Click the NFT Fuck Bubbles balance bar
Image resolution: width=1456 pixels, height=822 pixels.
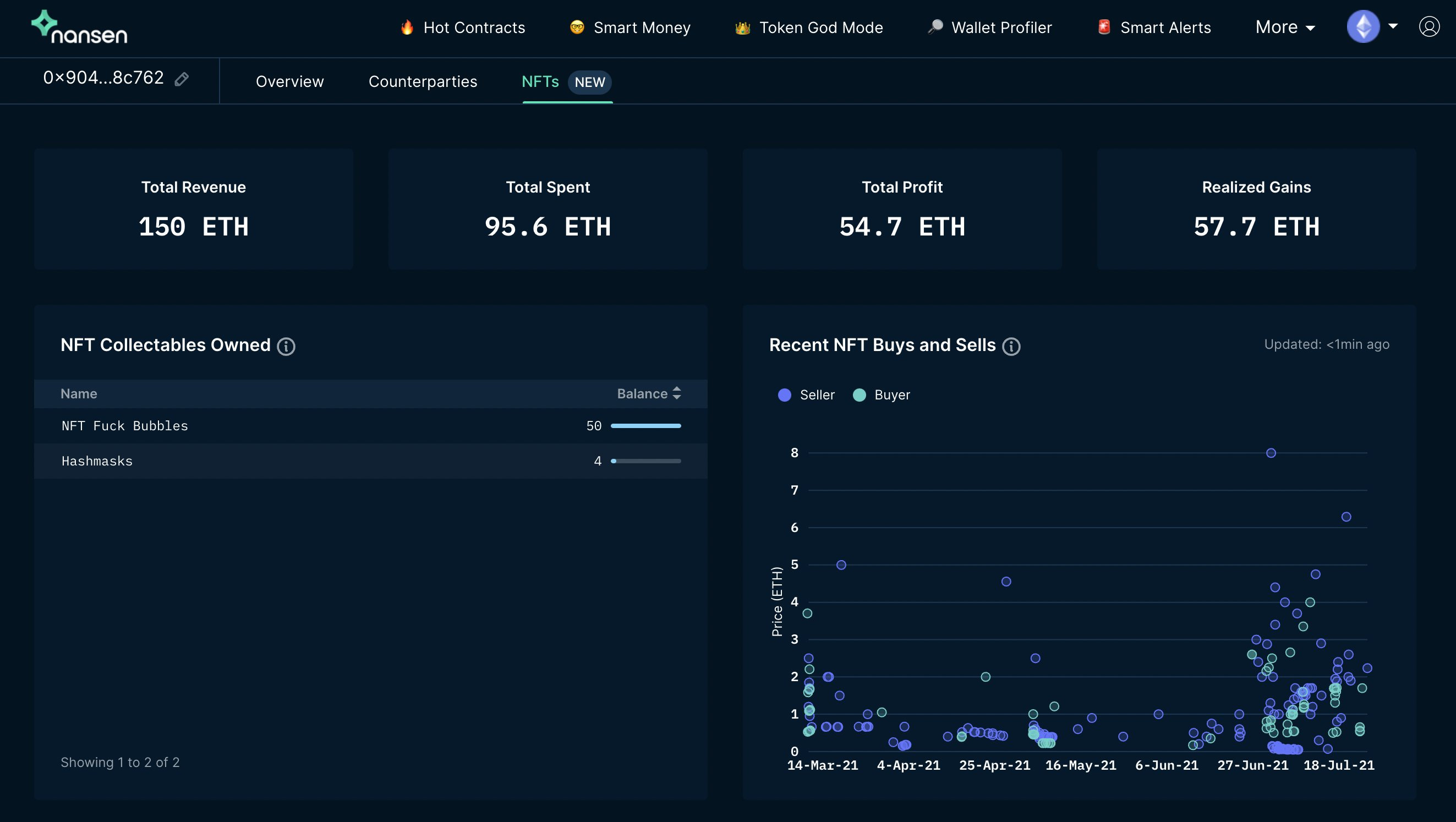tap(645, 426)
